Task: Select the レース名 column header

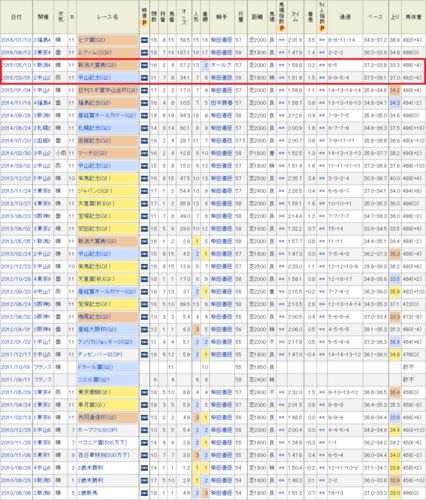Action: point(108,17)
